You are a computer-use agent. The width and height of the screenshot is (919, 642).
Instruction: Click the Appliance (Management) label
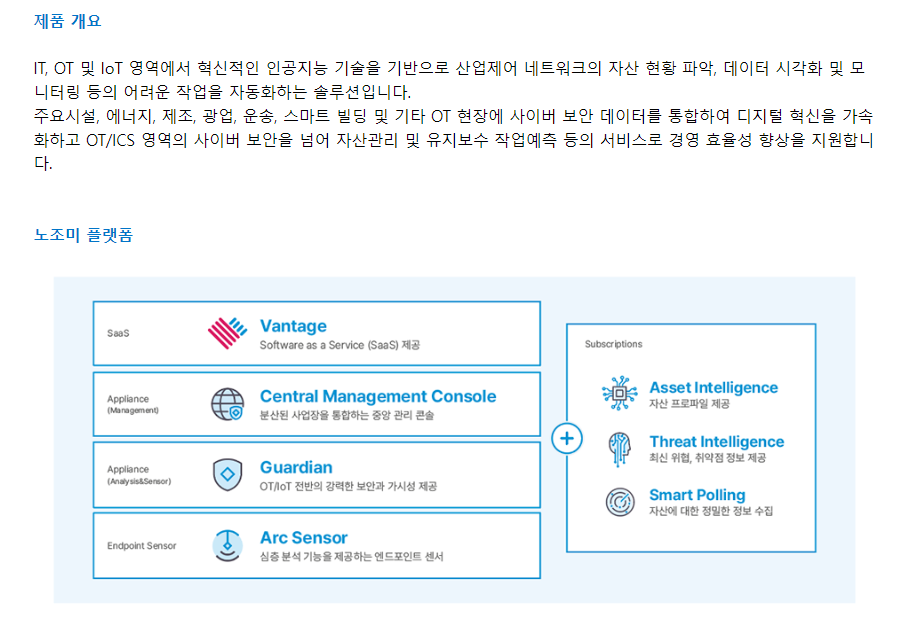(x=132, y=404)
